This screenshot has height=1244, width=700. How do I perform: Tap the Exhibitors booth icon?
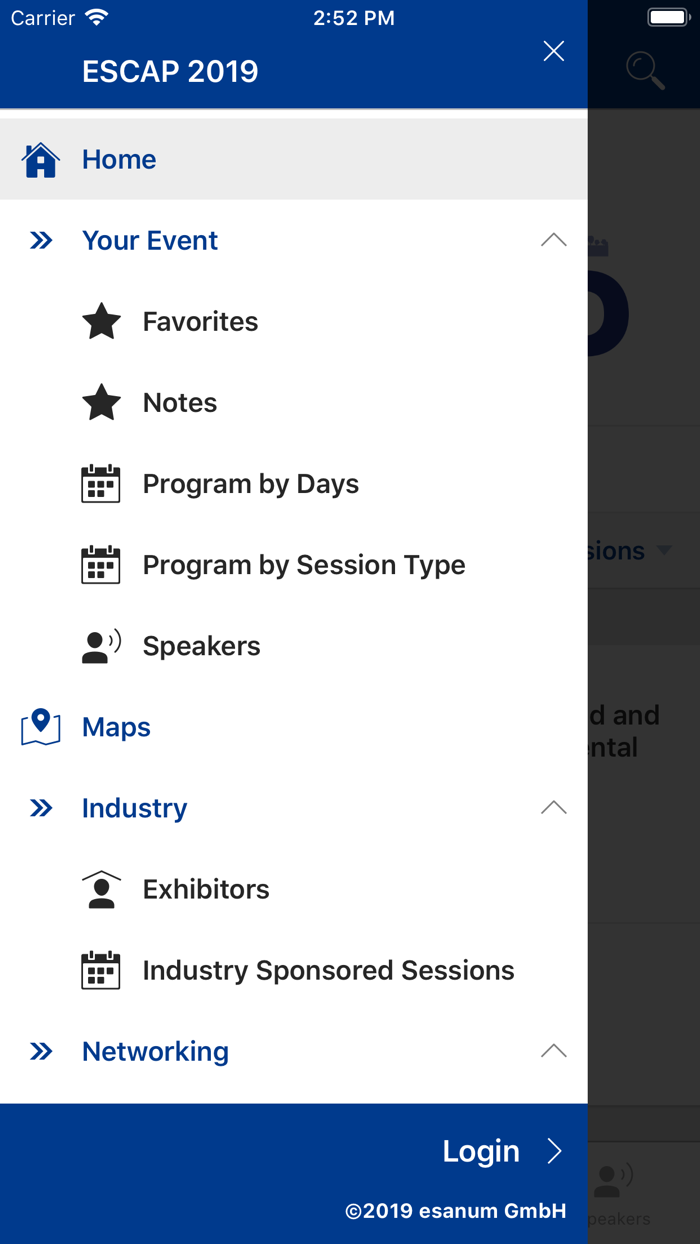point(101,889)
